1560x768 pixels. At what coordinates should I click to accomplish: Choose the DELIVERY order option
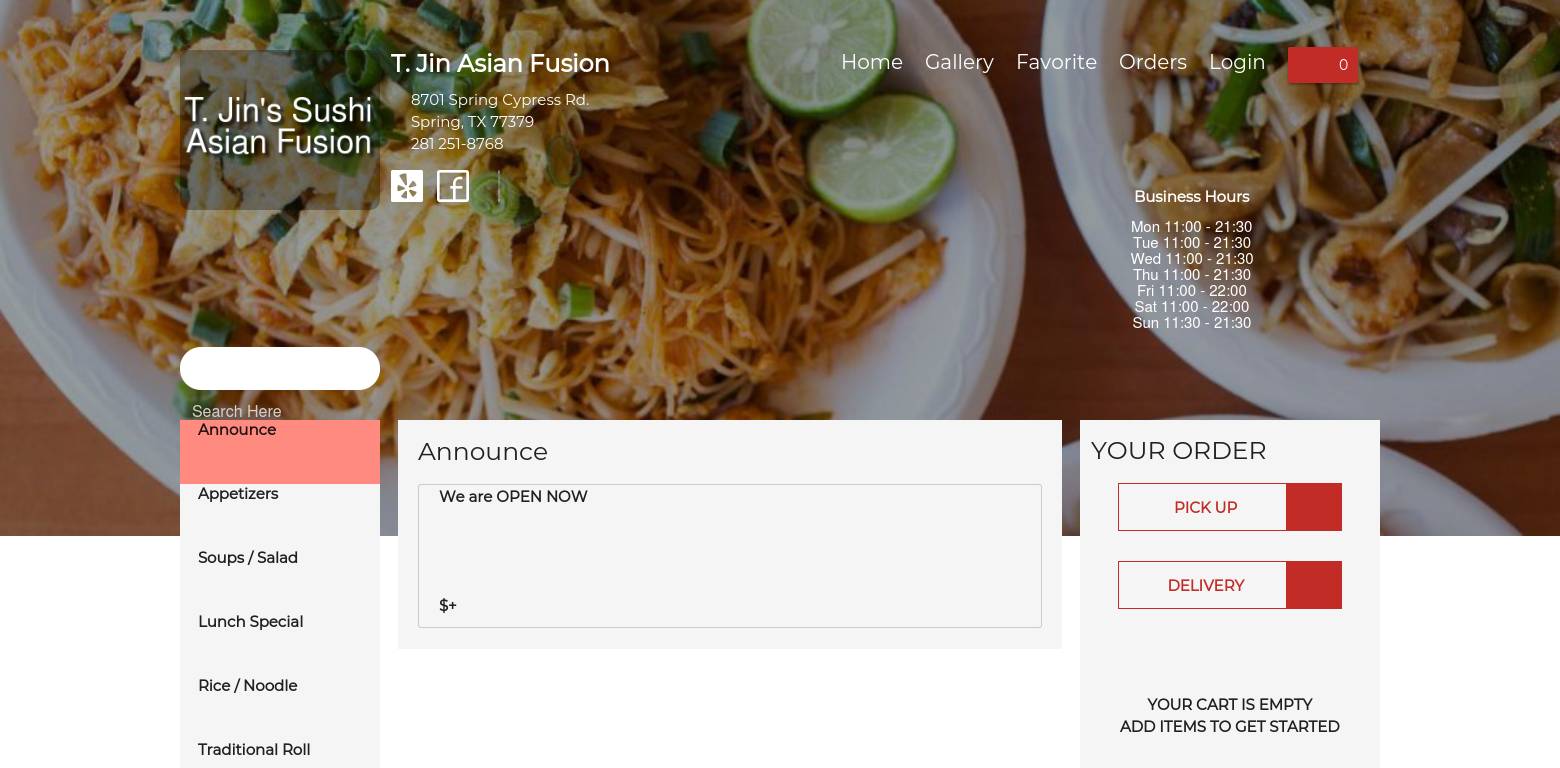pos(1229,585)
